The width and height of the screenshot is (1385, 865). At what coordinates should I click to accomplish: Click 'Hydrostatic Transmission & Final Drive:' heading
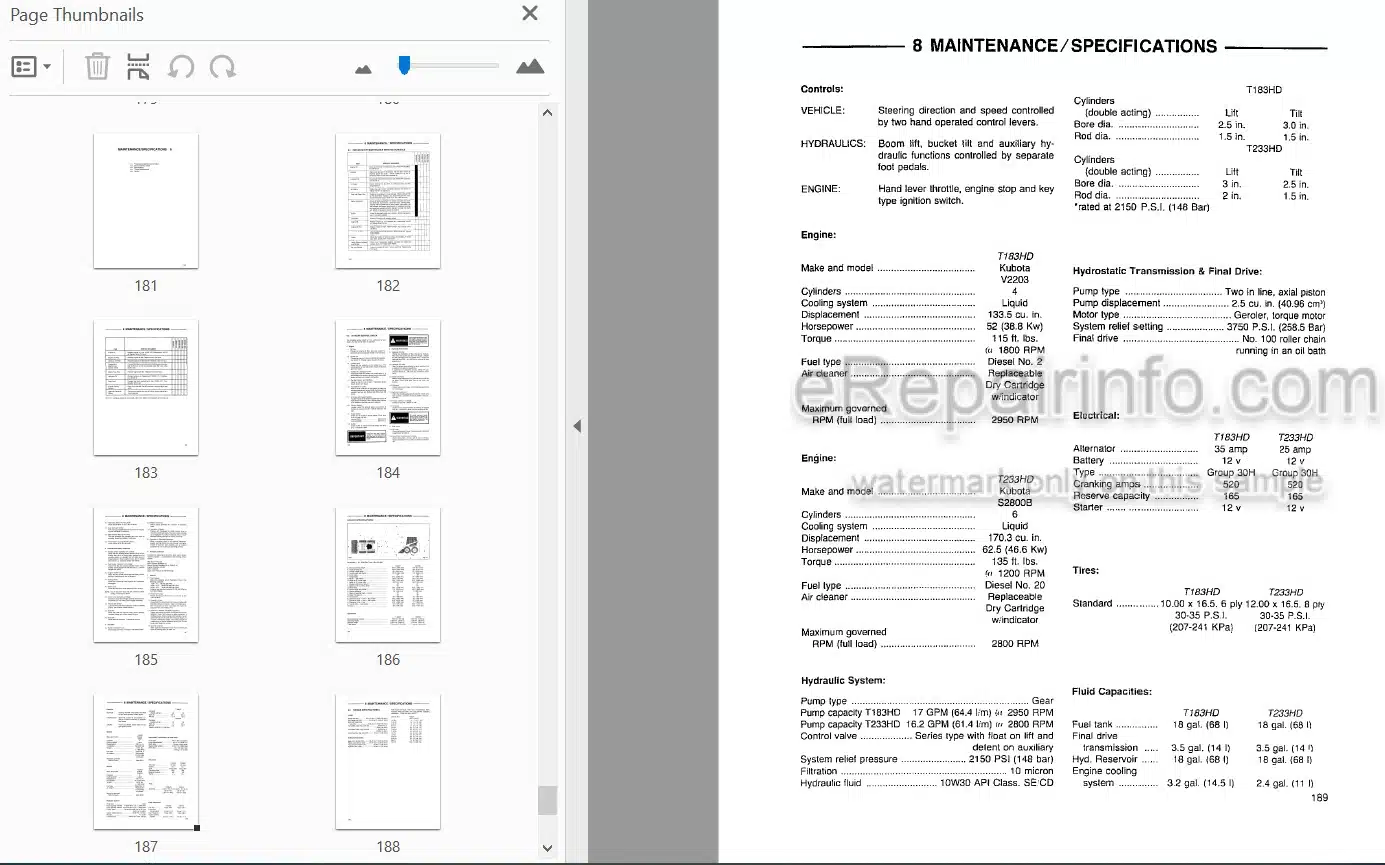pos(1167,271)
